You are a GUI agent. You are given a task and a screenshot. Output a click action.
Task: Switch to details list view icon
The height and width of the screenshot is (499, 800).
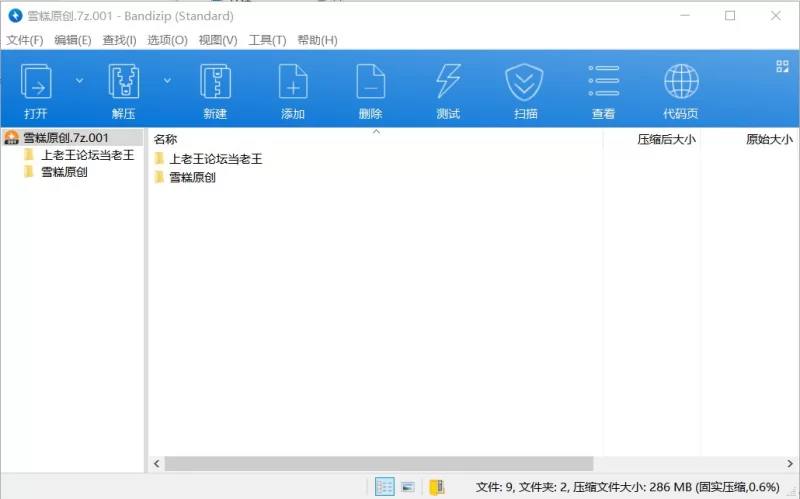click(x=384, y=487)
